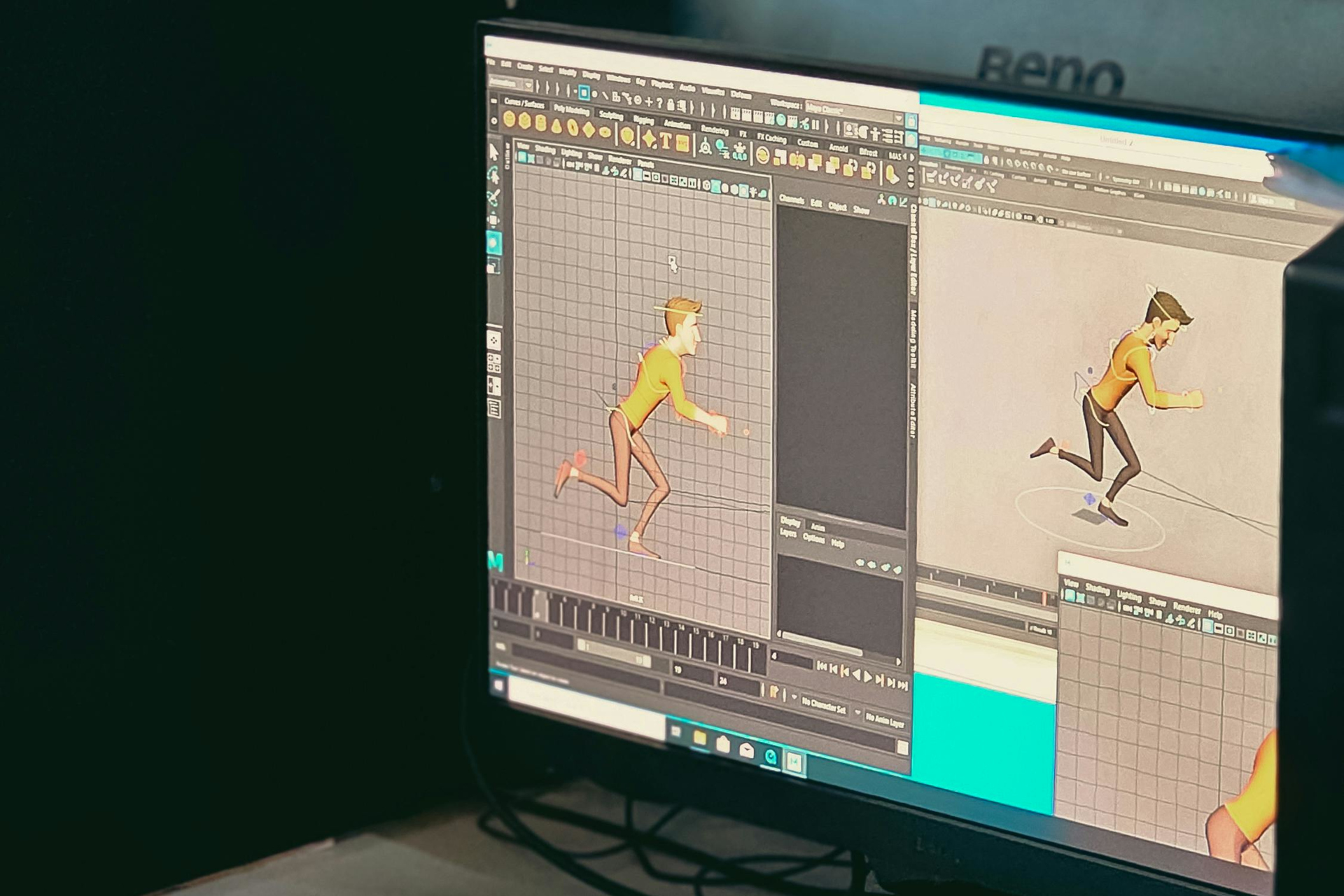1344x896 pixels.
Task: Open File Explorer from the Windows taskbar
Action: [x=699, y=738]
